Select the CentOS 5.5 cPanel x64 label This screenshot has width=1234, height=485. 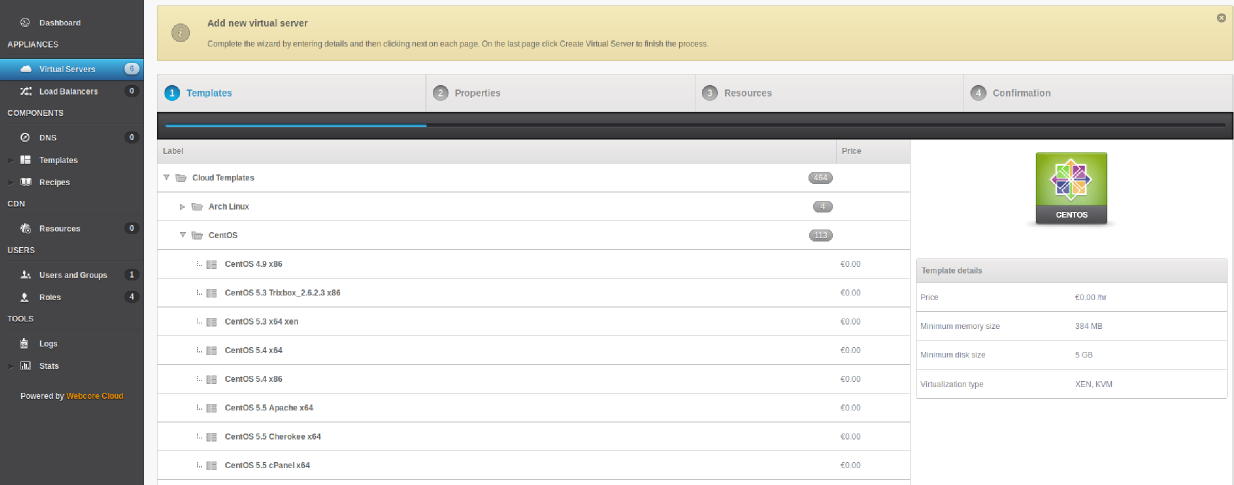[267, 466]
